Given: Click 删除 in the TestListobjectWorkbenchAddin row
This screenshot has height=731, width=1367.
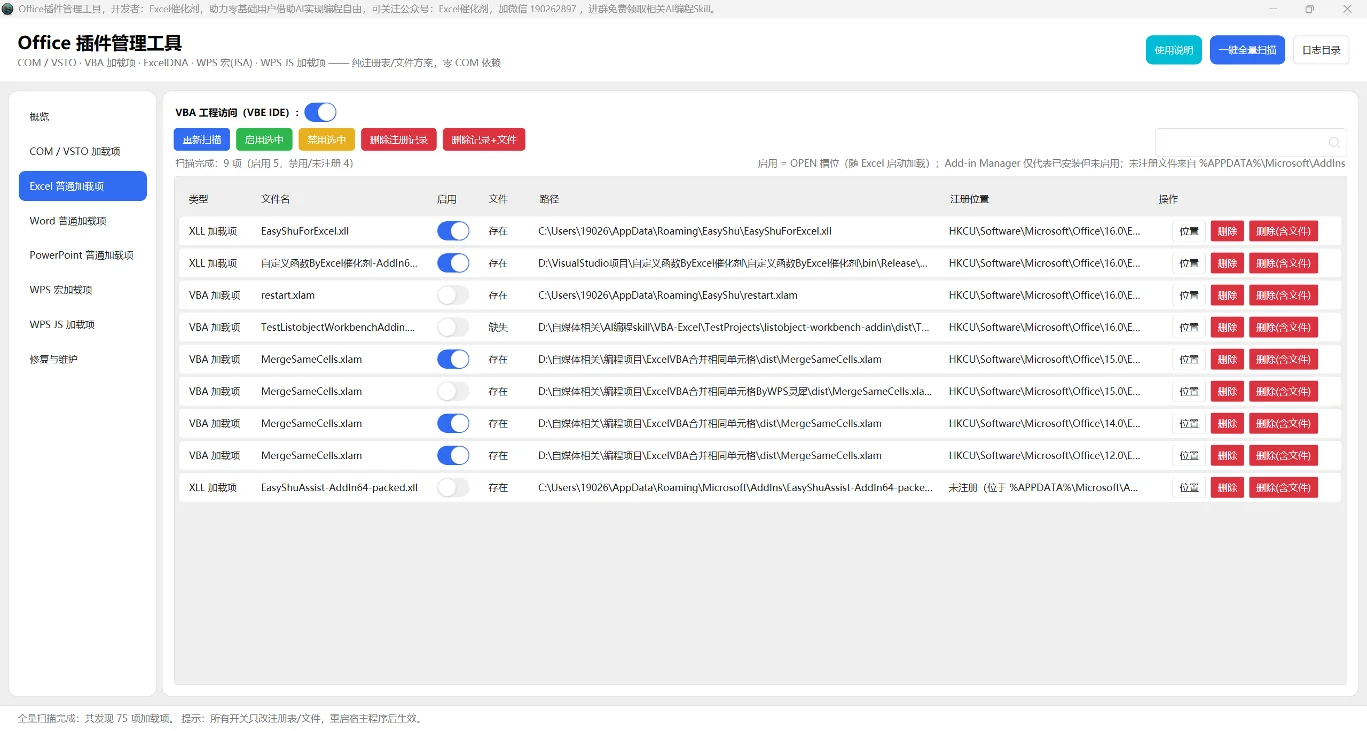Looking at the screenshot, I should click(x=1227, y=327).
